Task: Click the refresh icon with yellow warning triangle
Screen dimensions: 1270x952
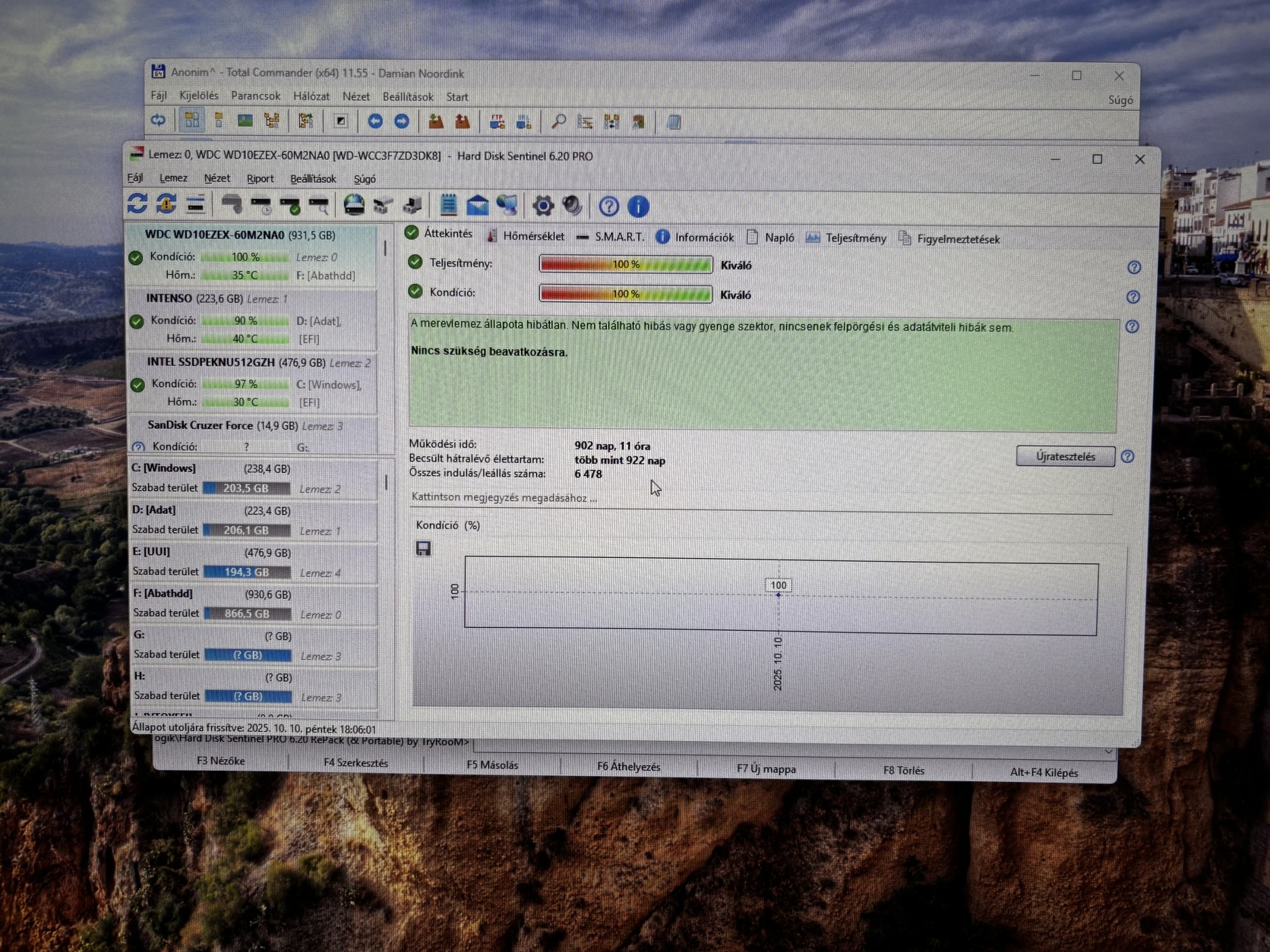Action: coord(166,203)
